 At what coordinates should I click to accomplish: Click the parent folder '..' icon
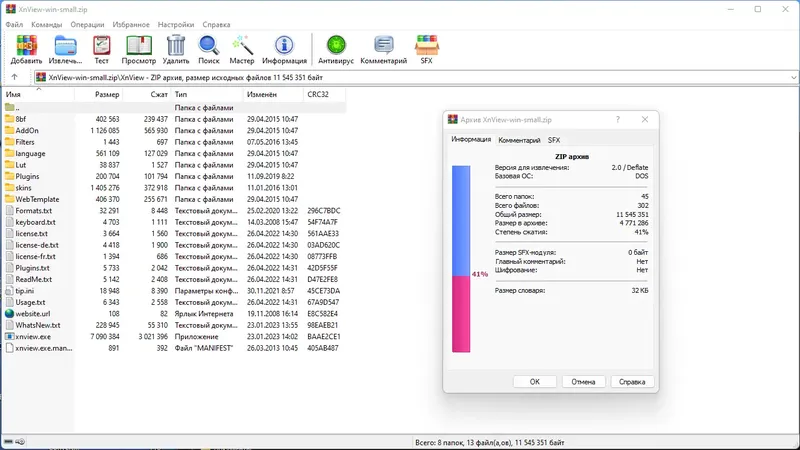[10, 108]
